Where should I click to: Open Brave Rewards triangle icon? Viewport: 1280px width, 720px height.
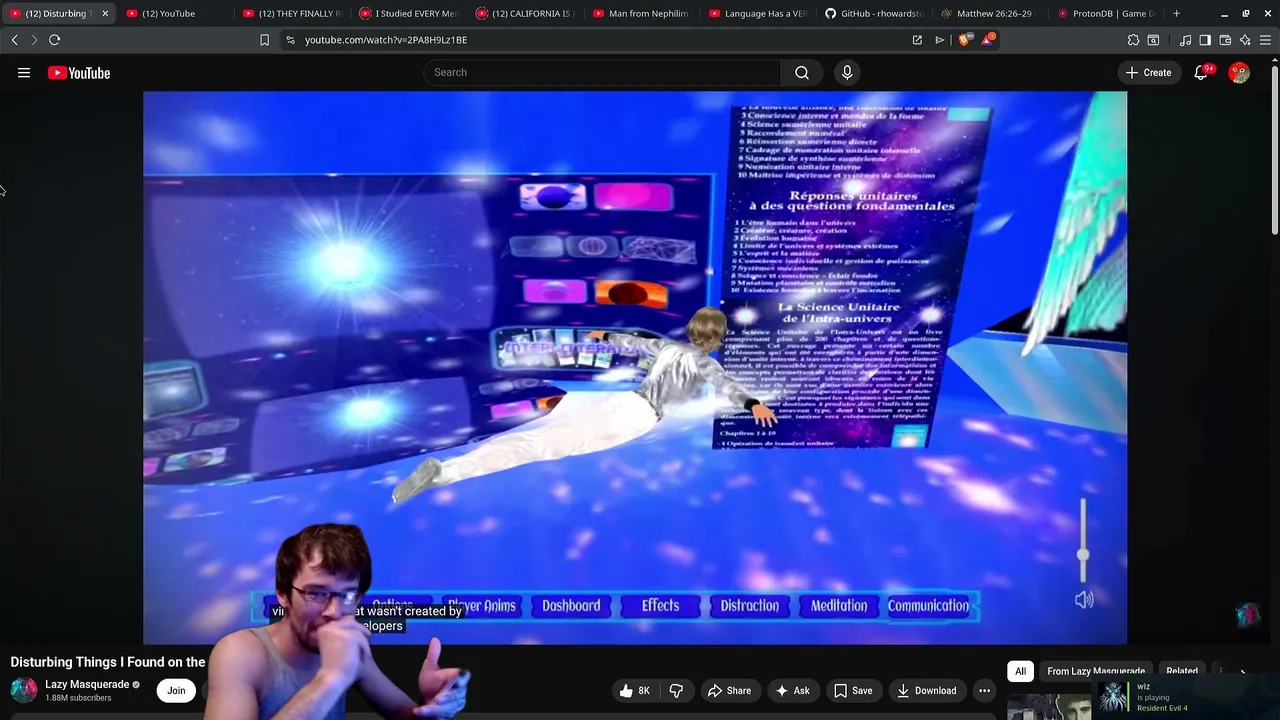pyautogui.click(x=988, y=40)
